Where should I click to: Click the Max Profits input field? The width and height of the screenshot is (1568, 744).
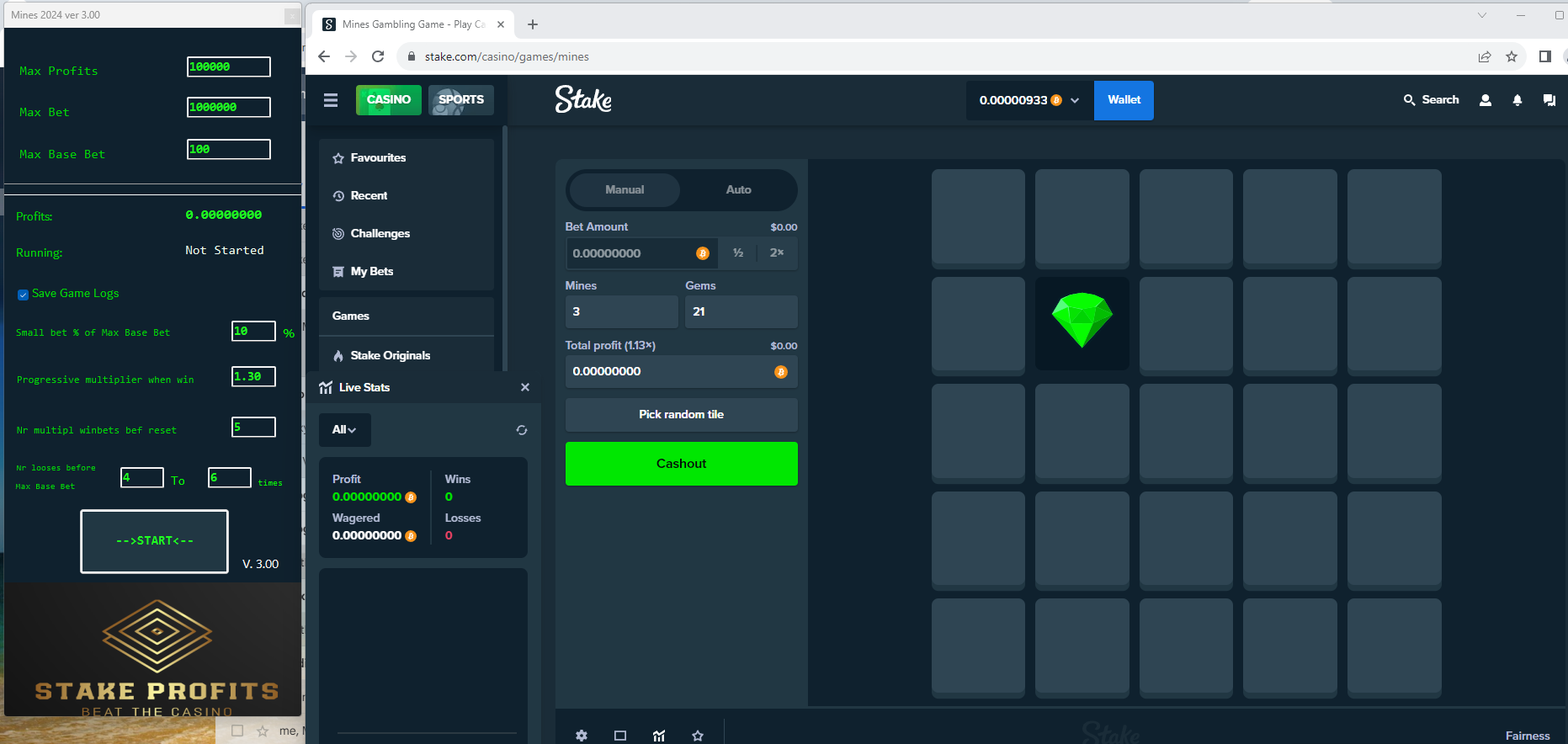228,67
